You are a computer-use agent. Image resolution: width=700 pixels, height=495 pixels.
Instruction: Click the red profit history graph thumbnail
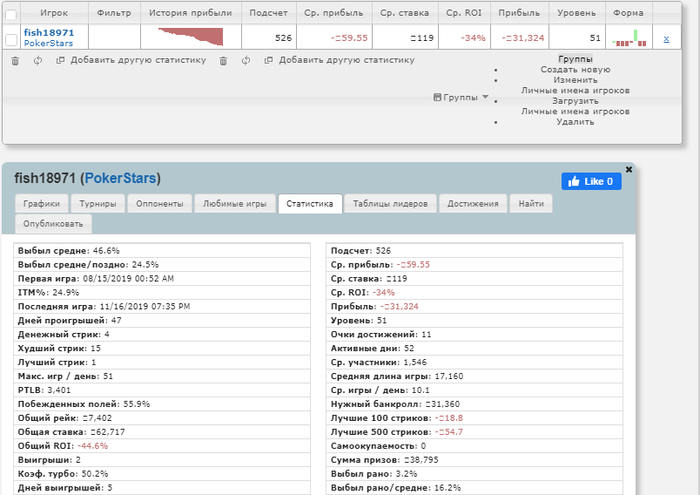pyautogui.click(x=191, y=37)
